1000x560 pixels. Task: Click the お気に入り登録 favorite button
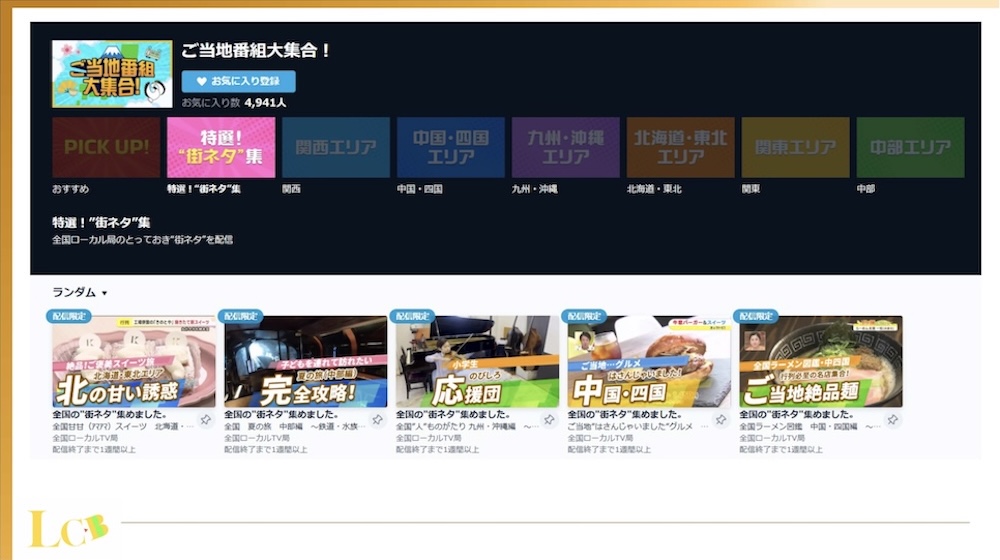click(238, 82)
